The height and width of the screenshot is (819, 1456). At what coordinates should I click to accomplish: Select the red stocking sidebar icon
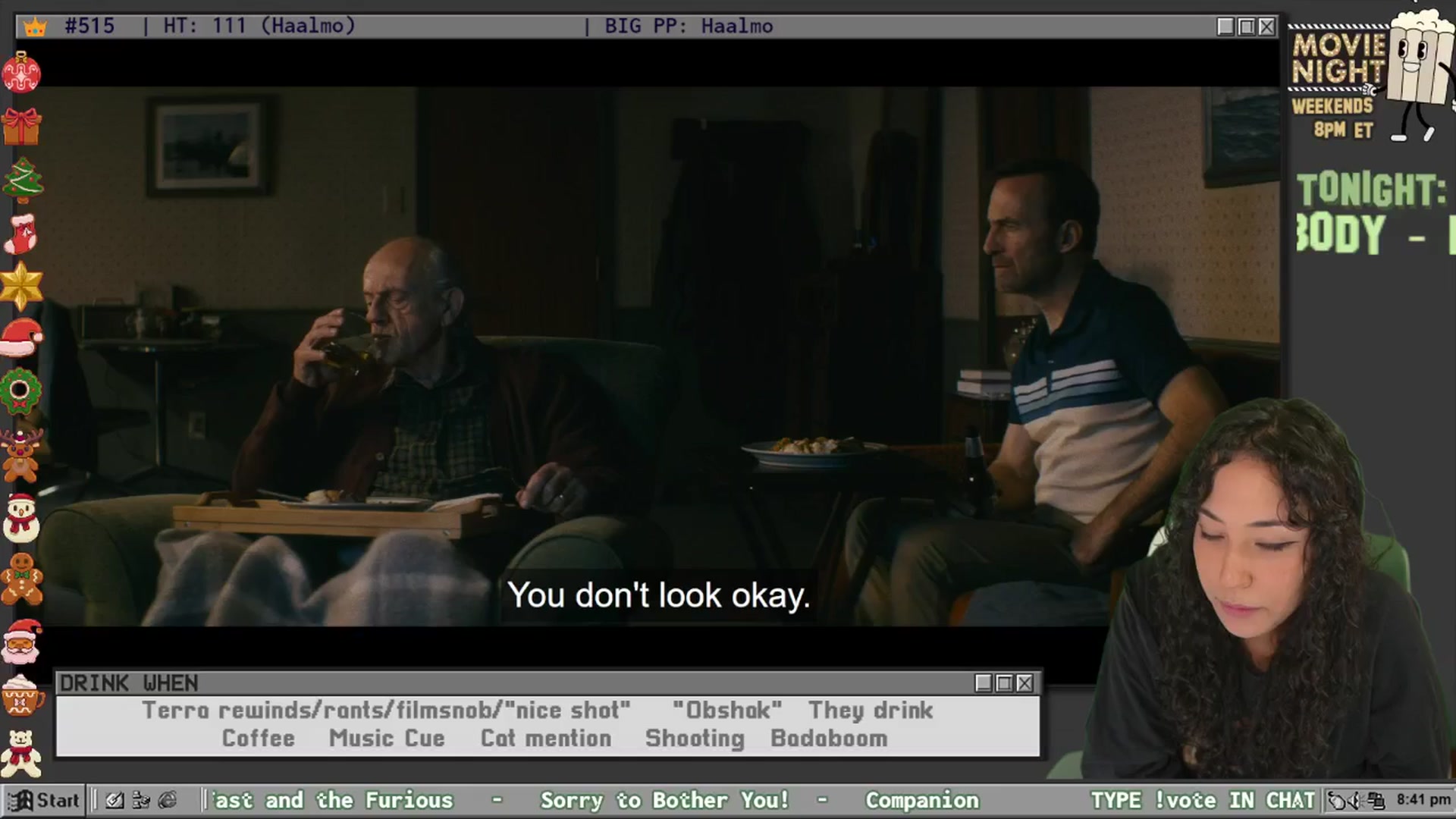pos(20,233)
